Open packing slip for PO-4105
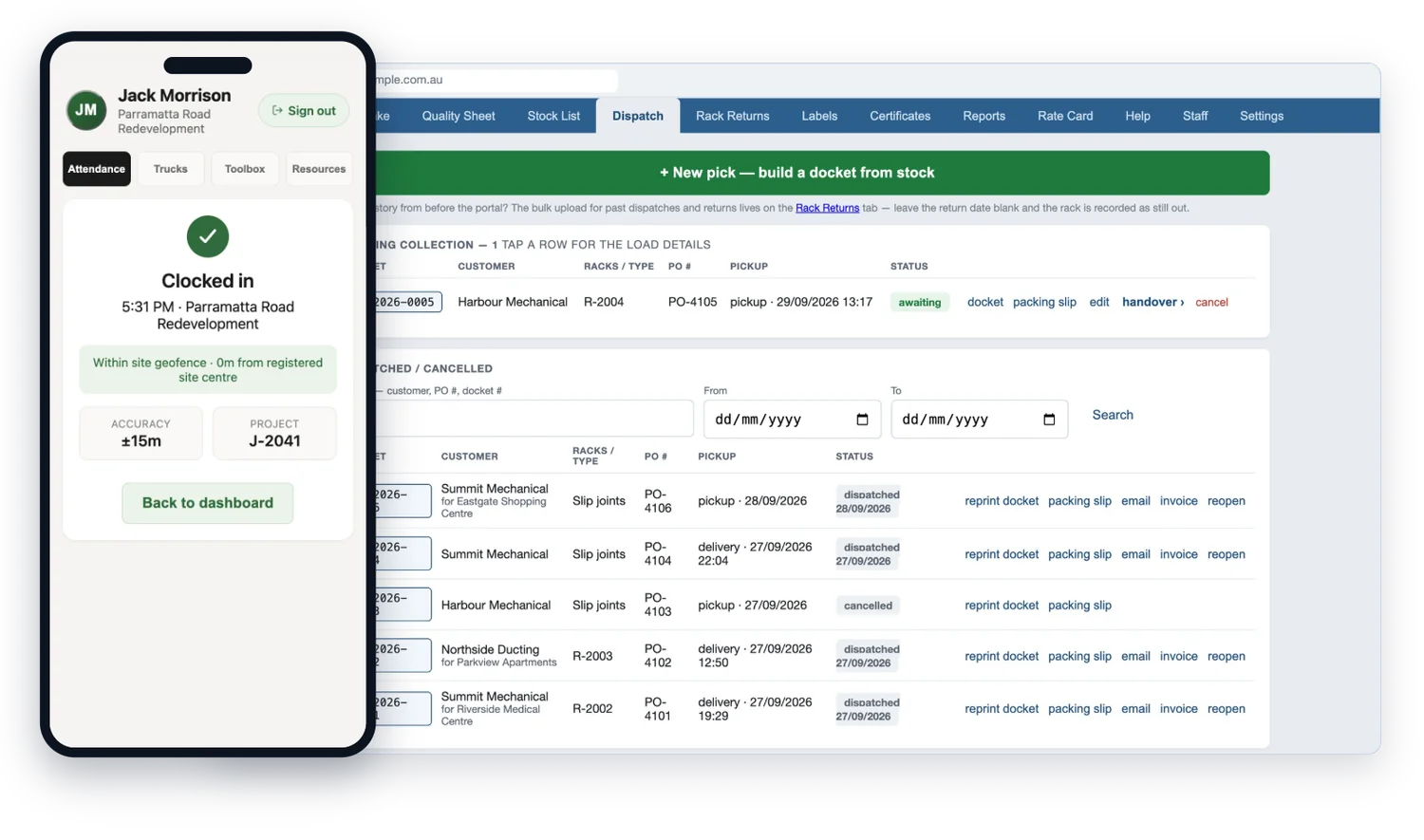Viewport: 1424px width, 840px height. (x=1044, y=302)
